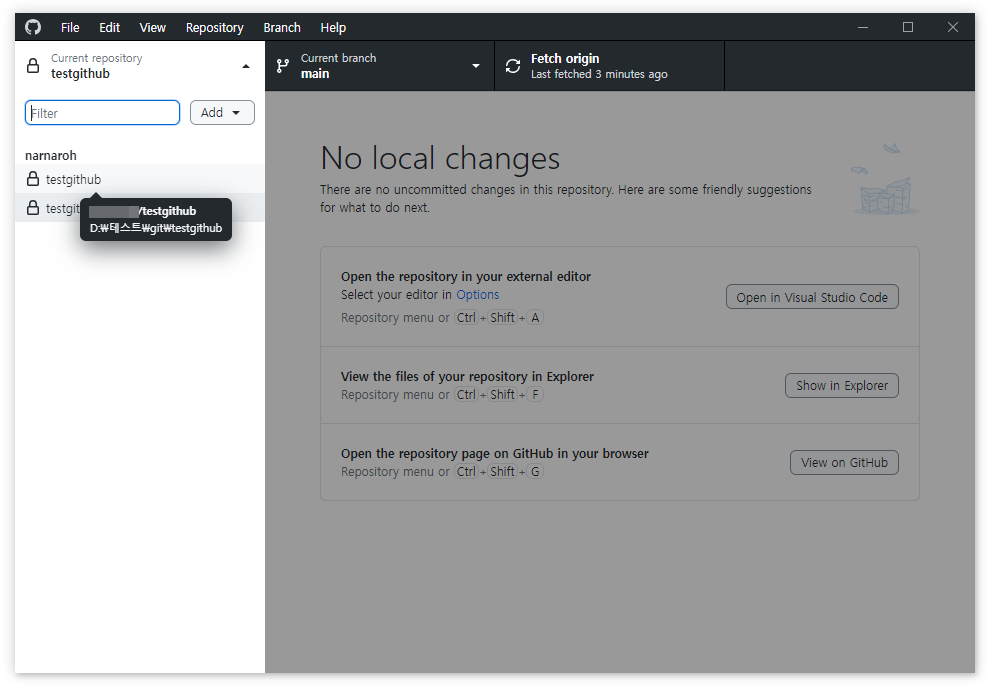Screen dimensions: 993x689
Task: Click the Fetch origin button
Action: [609, 66]
